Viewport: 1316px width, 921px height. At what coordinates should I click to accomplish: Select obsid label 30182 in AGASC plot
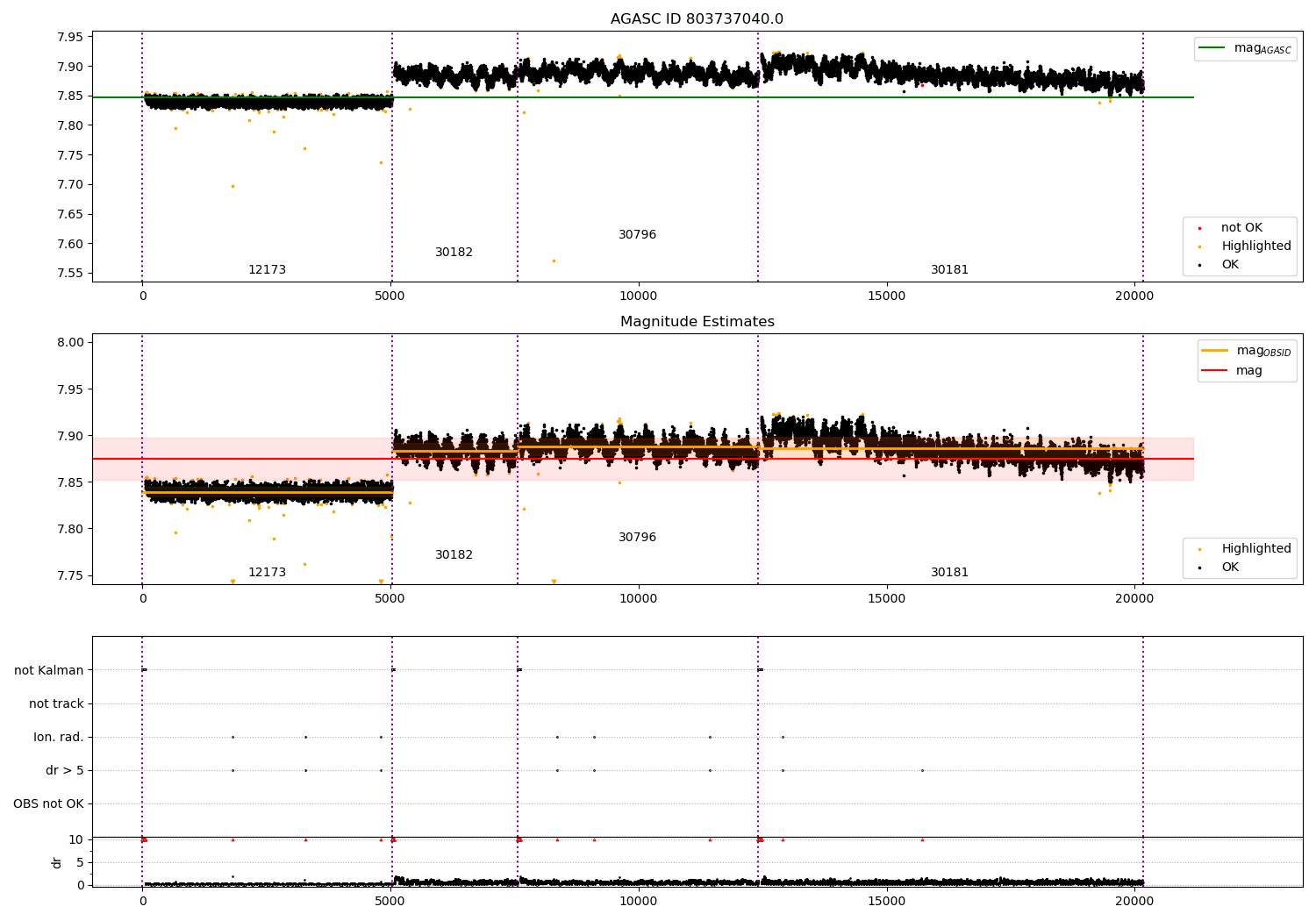(x=454, y=253)
